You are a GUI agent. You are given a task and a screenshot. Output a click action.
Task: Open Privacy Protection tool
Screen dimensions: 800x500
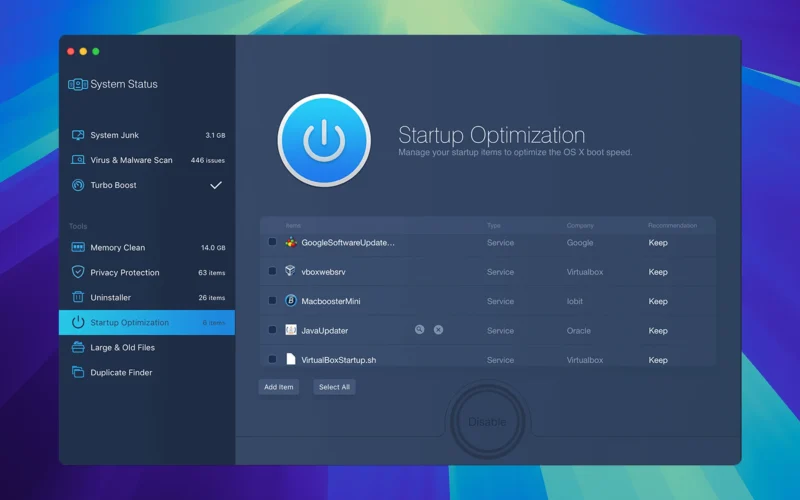147,272
